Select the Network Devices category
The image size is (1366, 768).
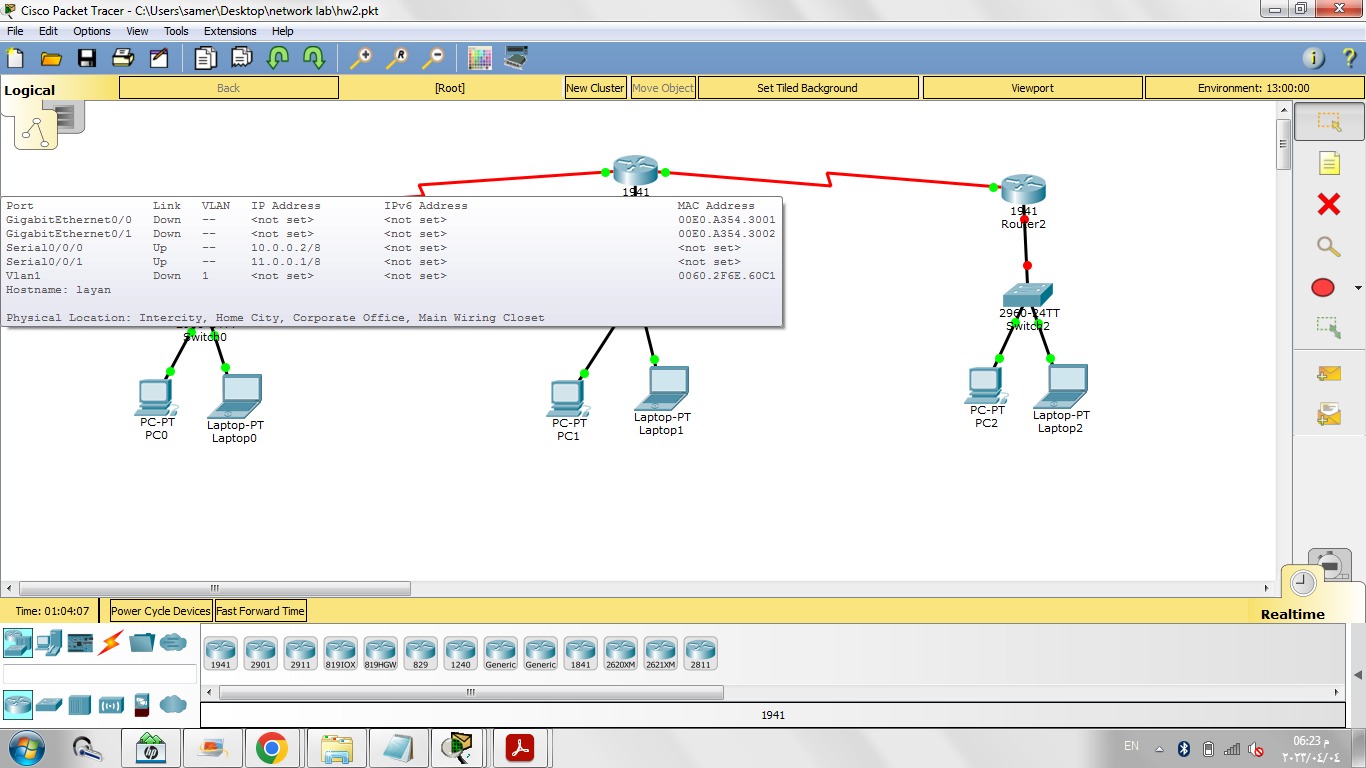pos(18,642)
